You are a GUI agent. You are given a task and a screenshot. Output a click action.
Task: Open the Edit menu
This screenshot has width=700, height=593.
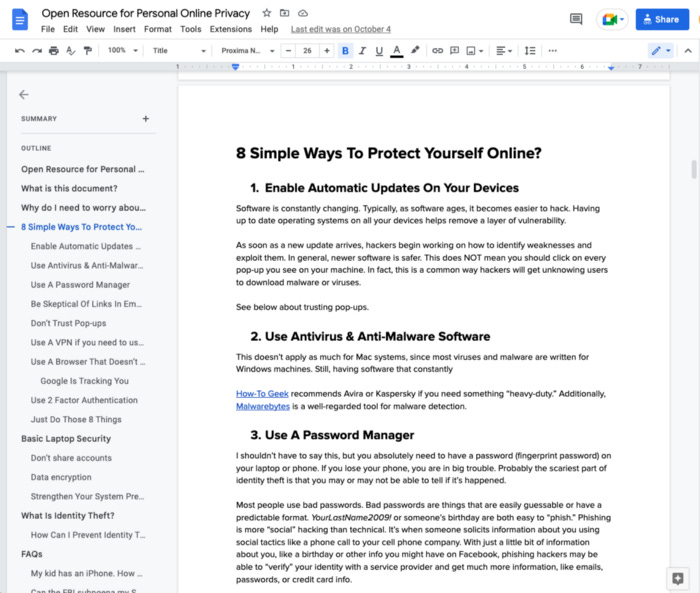[x=70, y=29]
